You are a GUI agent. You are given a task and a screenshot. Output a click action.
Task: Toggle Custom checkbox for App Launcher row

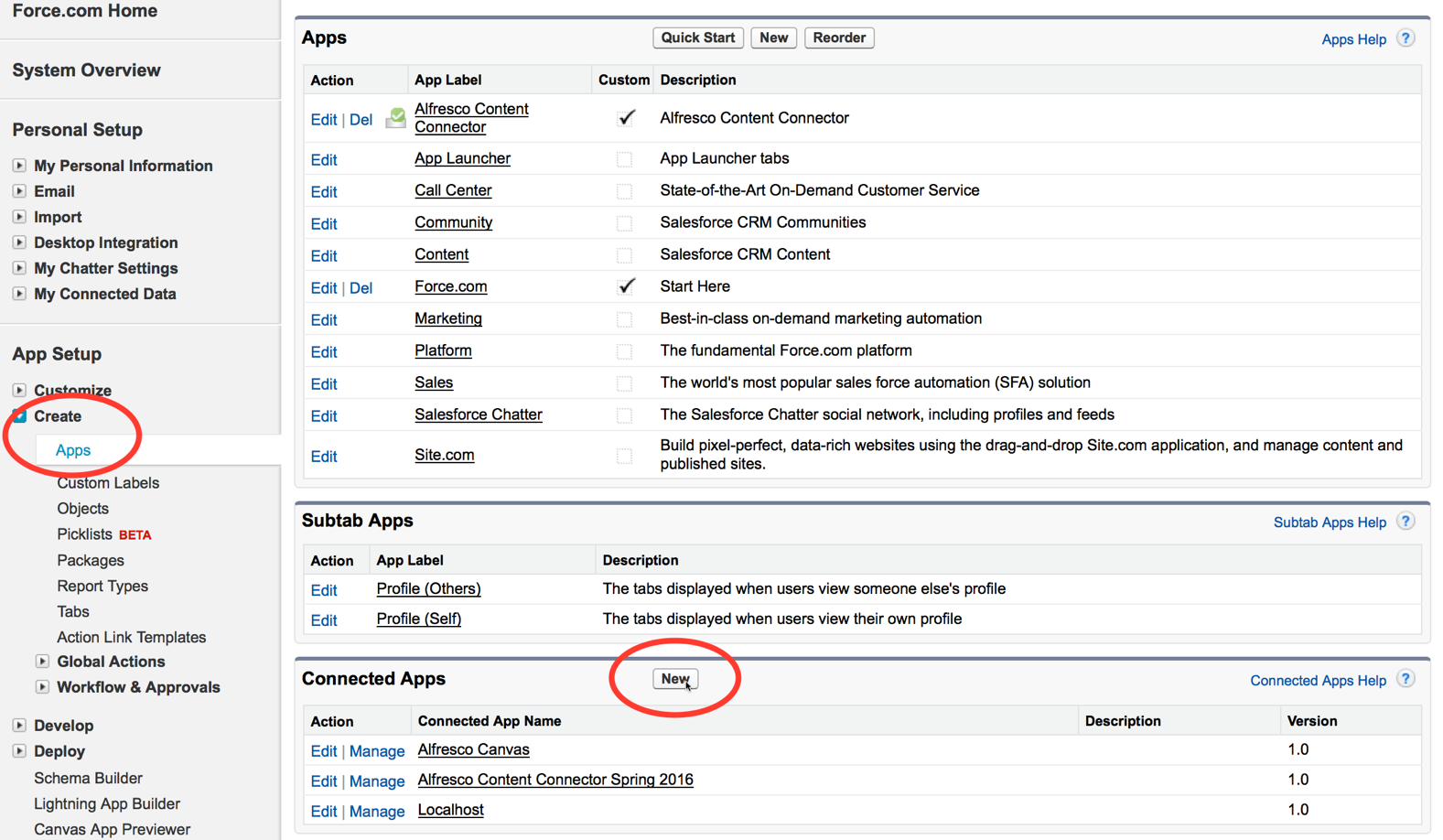624,159
